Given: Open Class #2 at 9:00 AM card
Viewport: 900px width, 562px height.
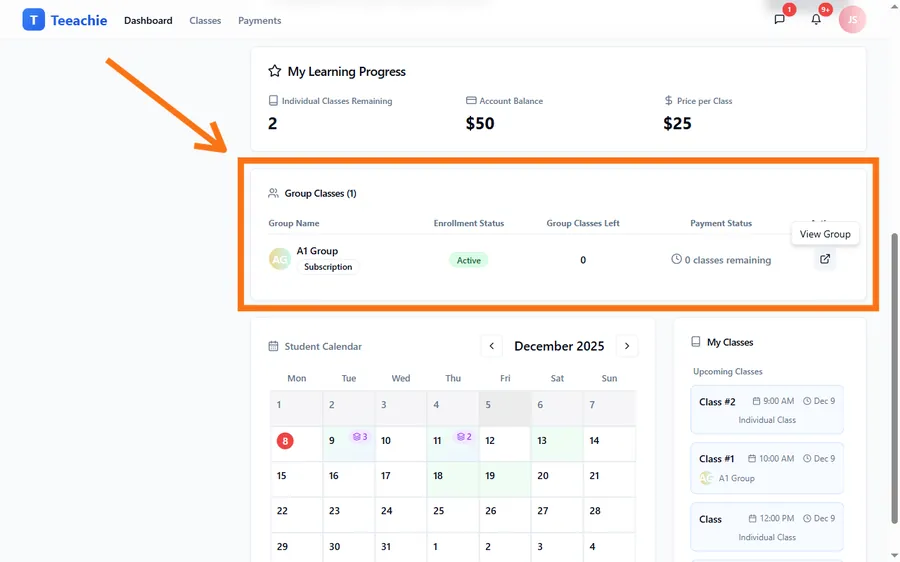Looking at the screenshot, I should point(766,410).
